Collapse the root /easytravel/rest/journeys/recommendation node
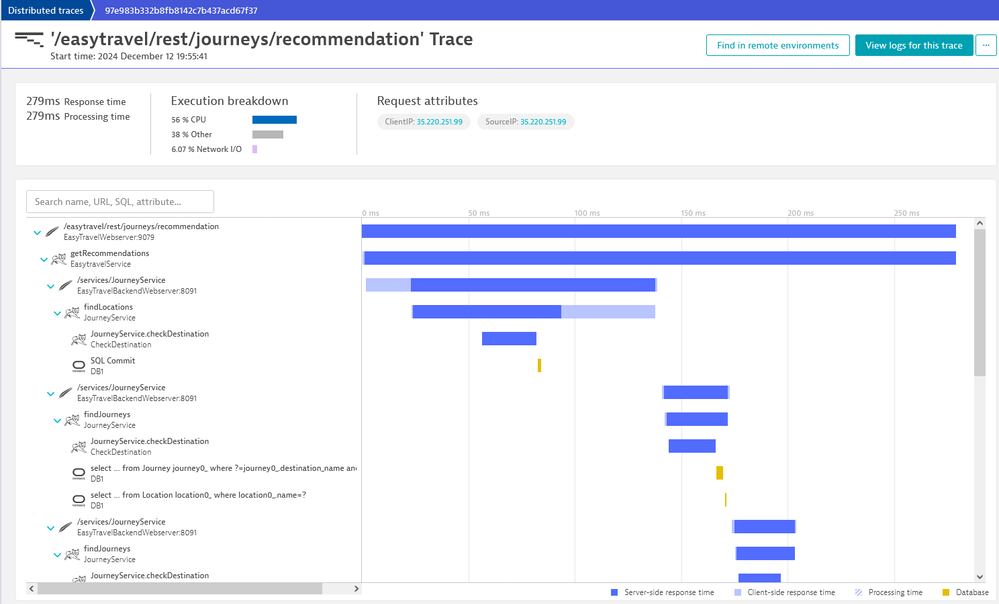 [x=37, y=232]
